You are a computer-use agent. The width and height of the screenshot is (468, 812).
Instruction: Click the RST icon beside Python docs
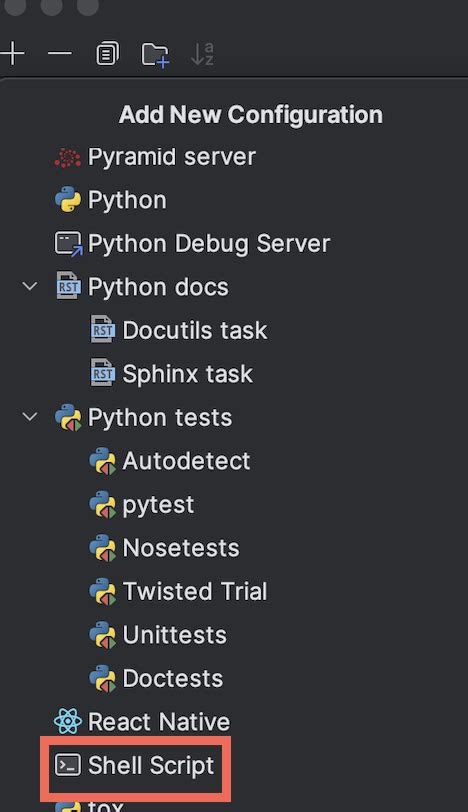68,286
